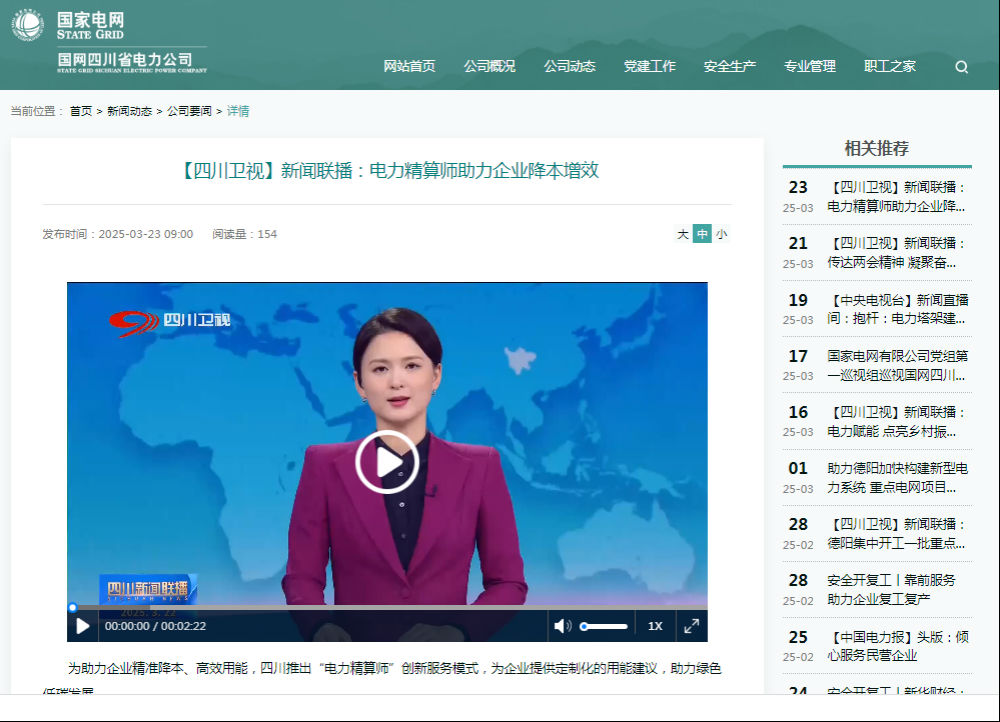Go to 公司要闻 in the breadcrumb

coord(189,111)
